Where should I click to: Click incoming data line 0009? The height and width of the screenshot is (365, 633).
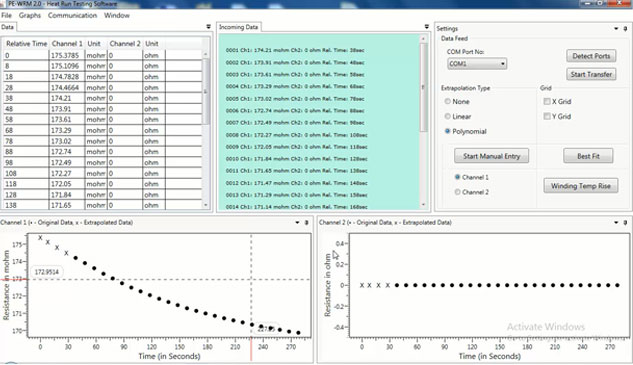(x=296, y=147)
